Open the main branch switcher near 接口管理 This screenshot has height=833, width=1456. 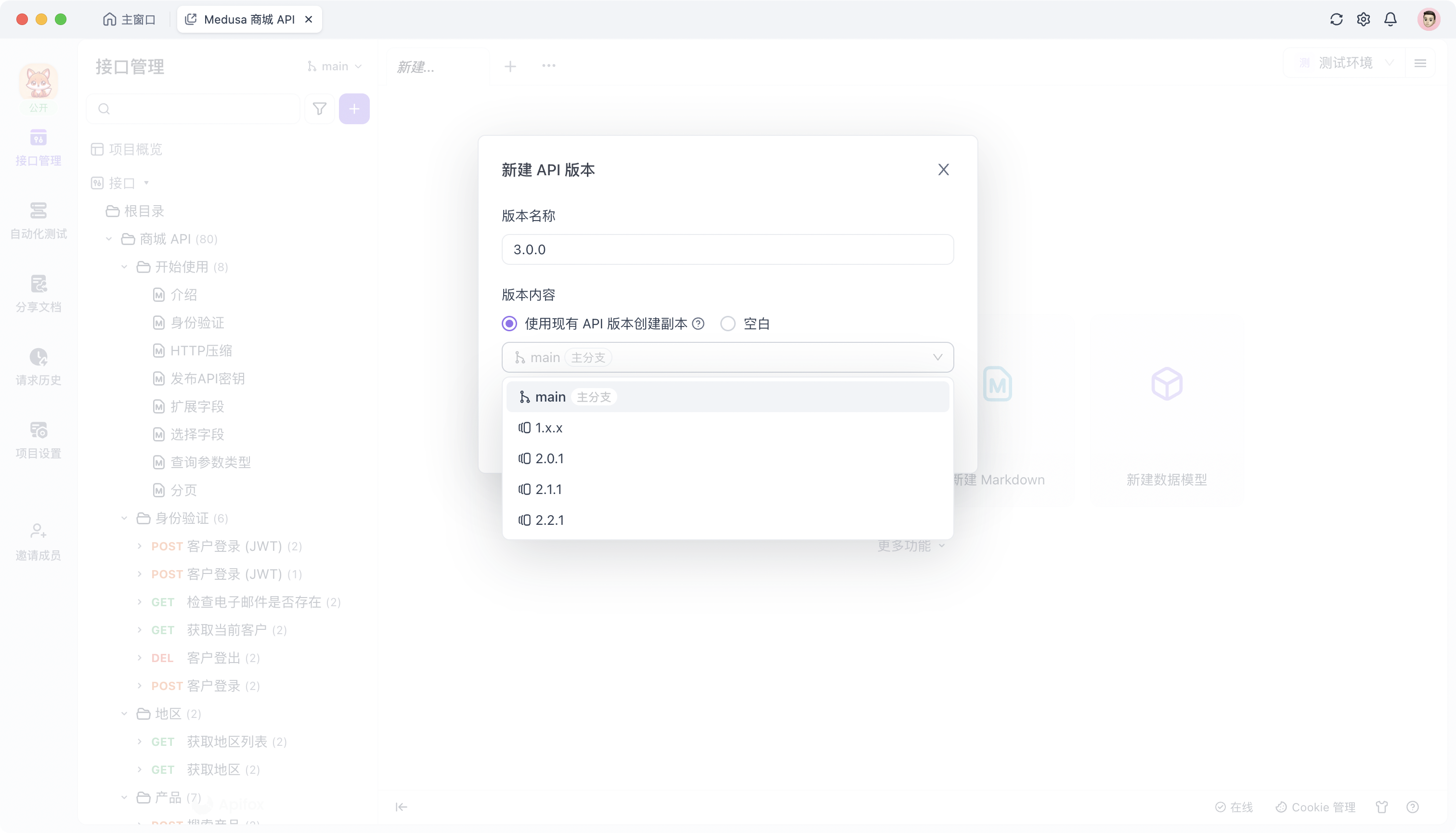[335, 66]
